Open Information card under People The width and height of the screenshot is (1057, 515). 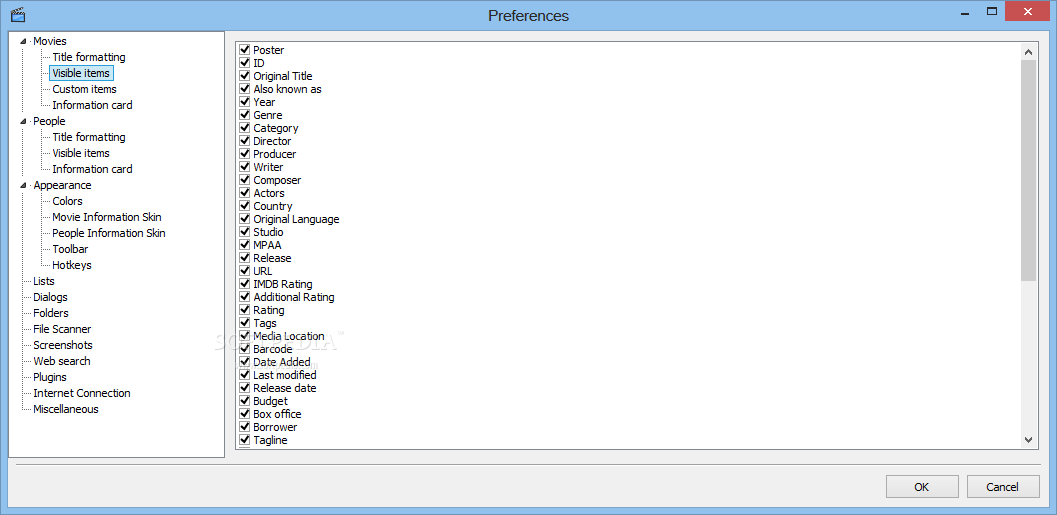coord(92,169)
